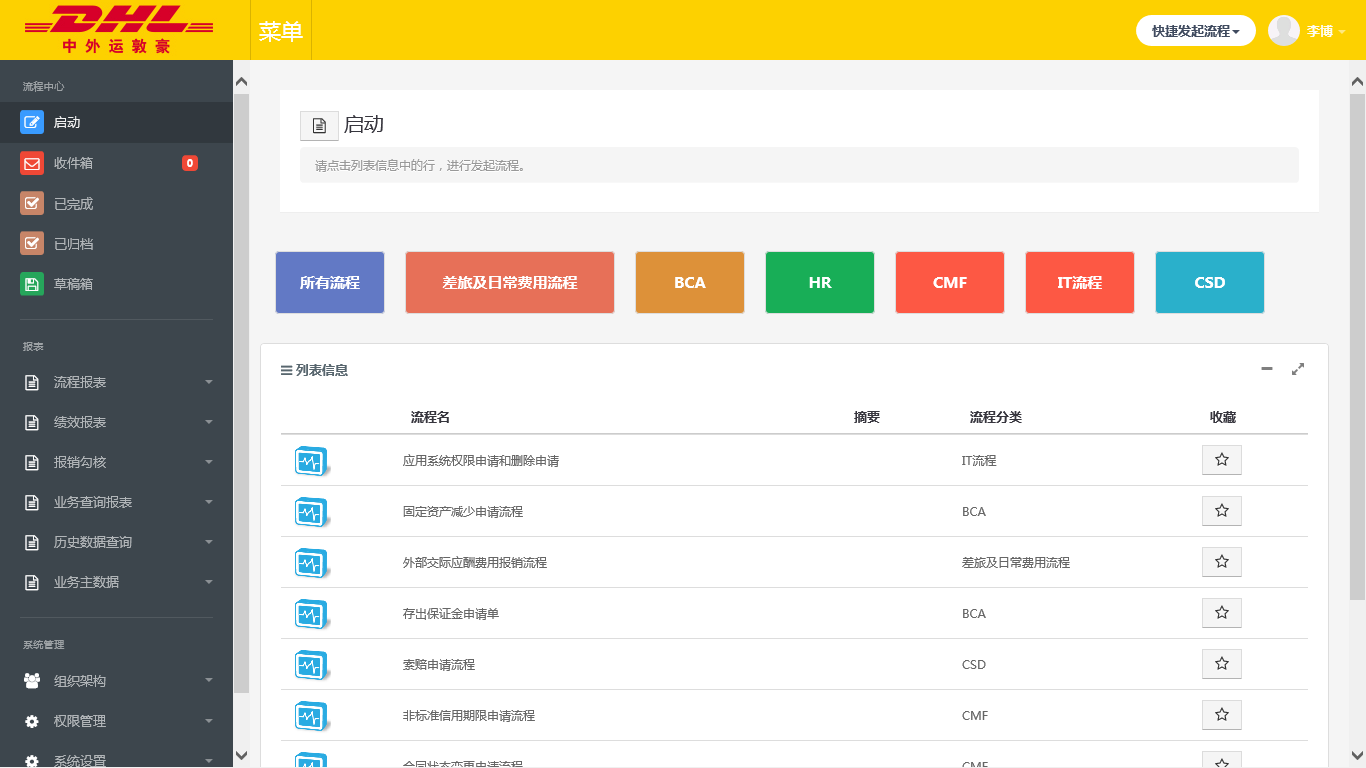The height and width of the screenshot is (768, 1366).
Task: Click the 绩效报表 document icon
Action: tap(32, 422)
